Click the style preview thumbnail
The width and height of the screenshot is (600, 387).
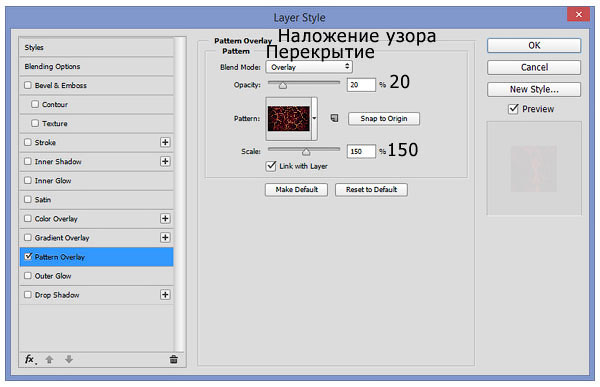tap(534, 168)
